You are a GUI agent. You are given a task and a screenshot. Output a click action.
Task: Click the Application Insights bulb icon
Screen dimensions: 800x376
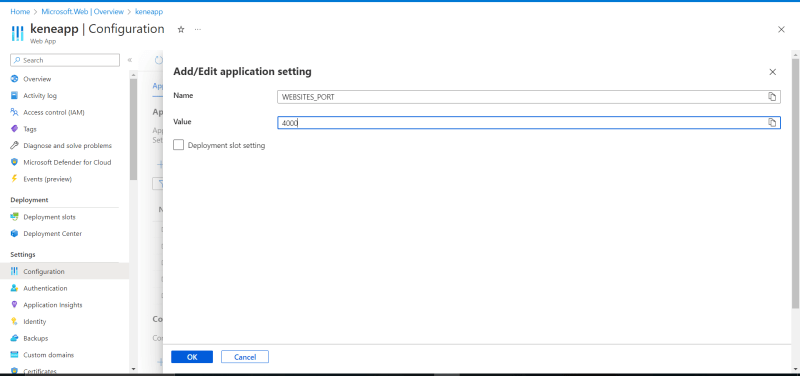(14, 305)
